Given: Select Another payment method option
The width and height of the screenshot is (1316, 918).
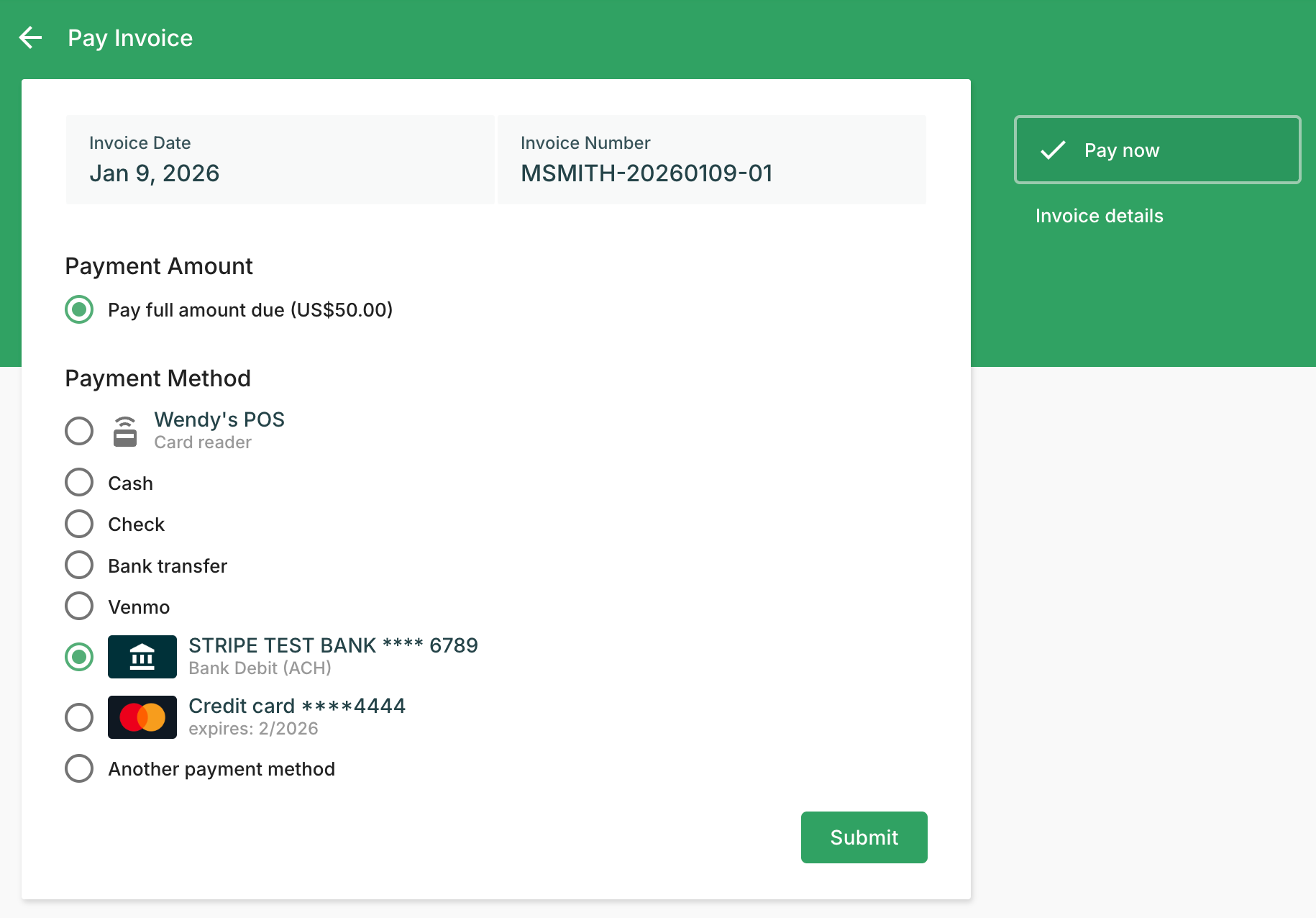Looking at the screenshot, I should tap(79, 768).
